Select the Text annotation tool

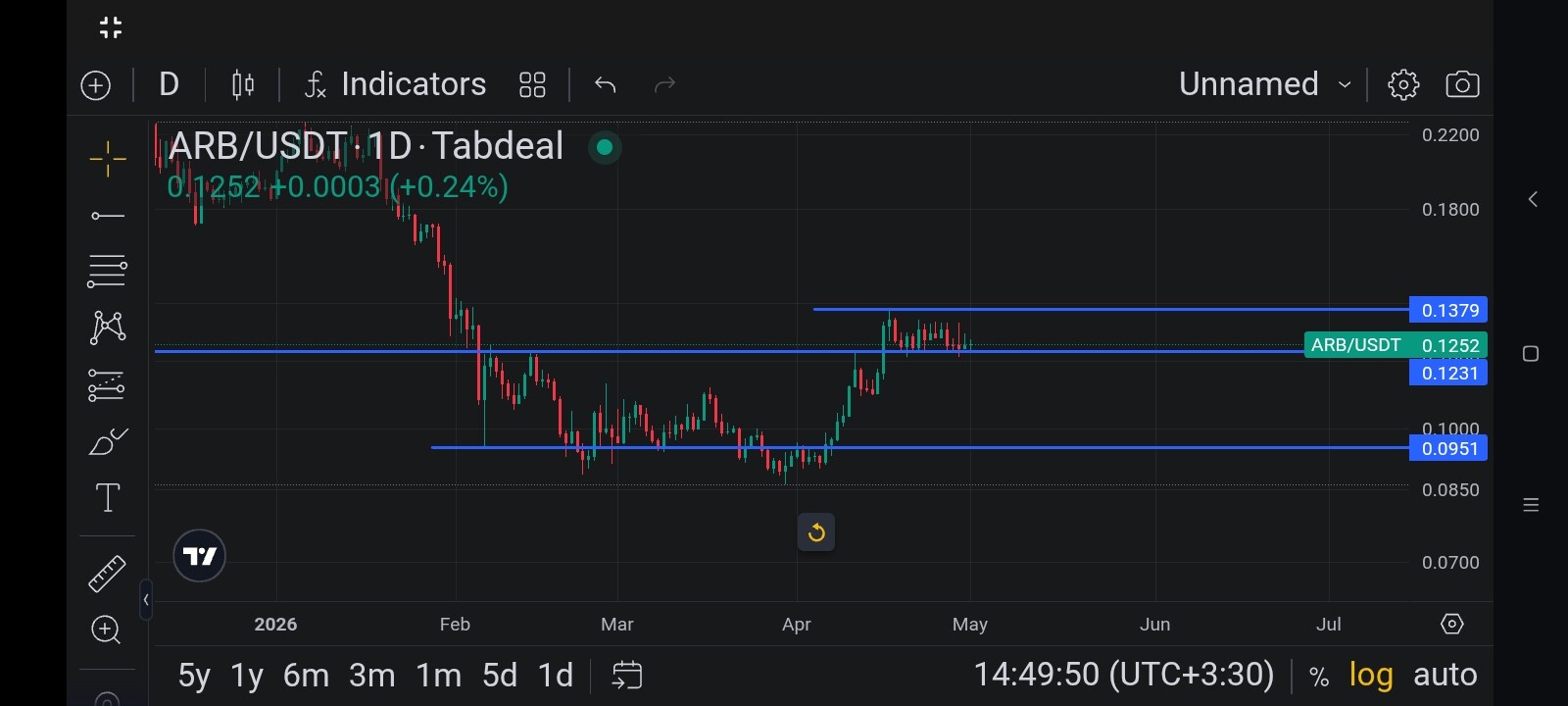[107, 498]
